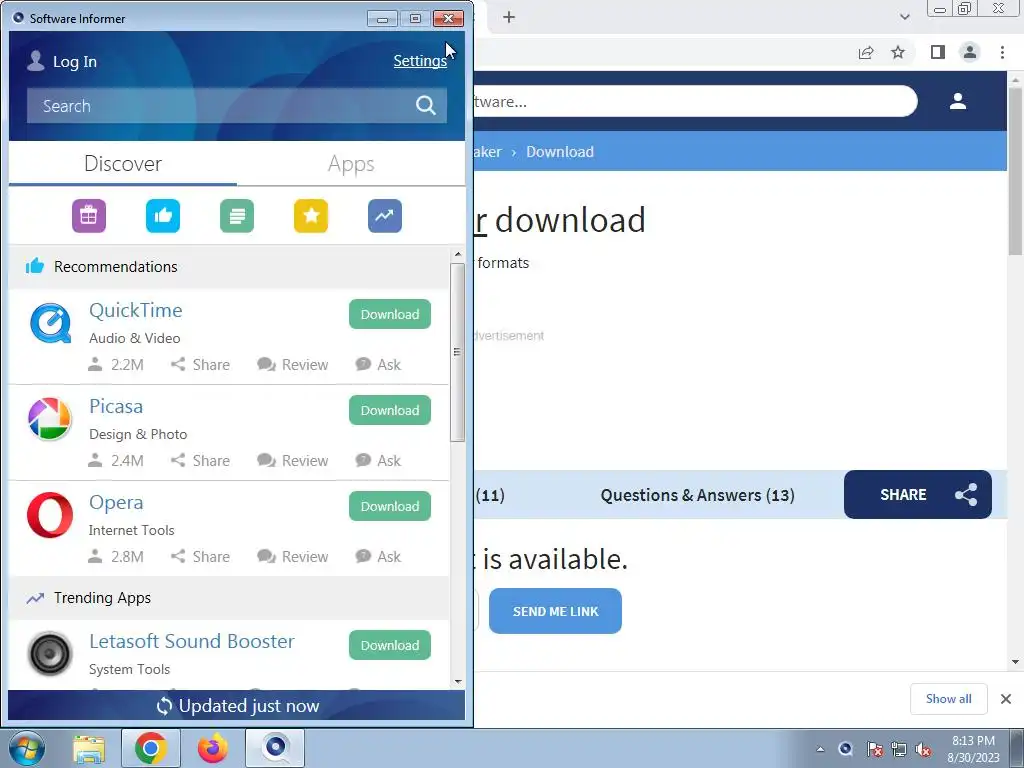The image size is (1024, 768).
Task: Click the search magnifier icon in Software Informer
Action: [426, 105]
